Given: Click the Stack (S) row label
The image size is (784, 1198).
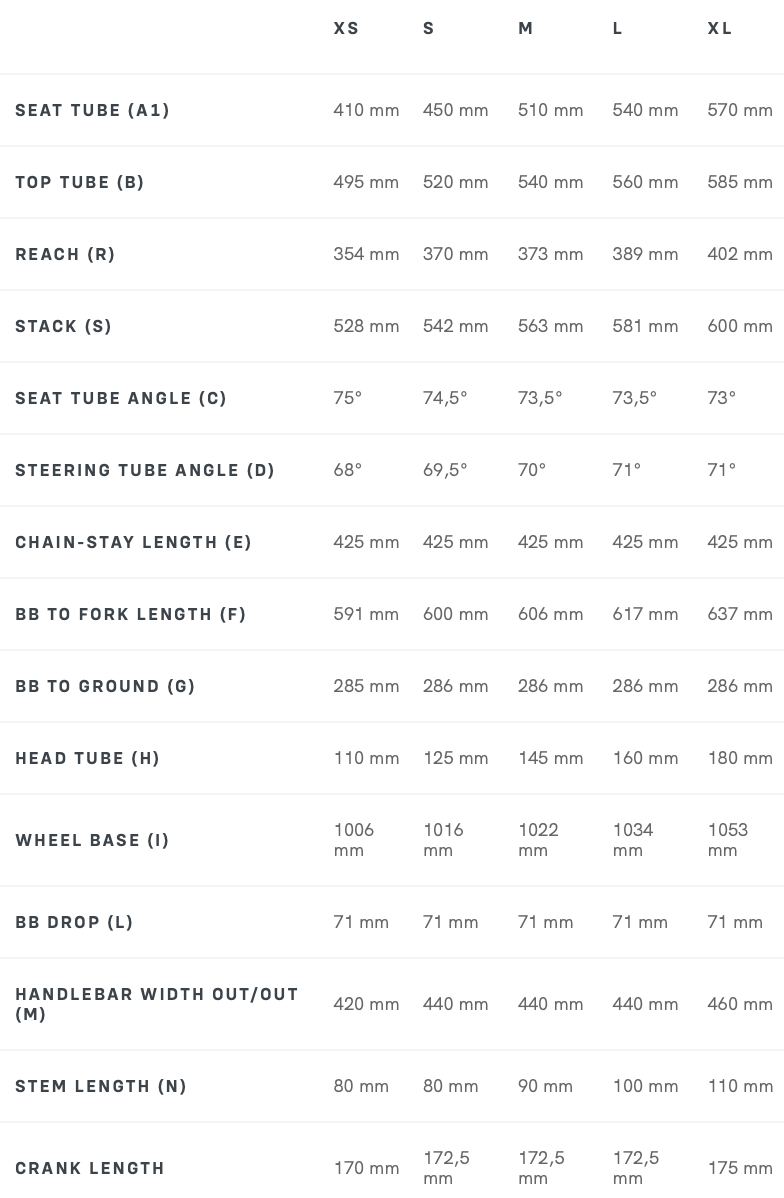Looking at the screenshot, I should point(63,326).
